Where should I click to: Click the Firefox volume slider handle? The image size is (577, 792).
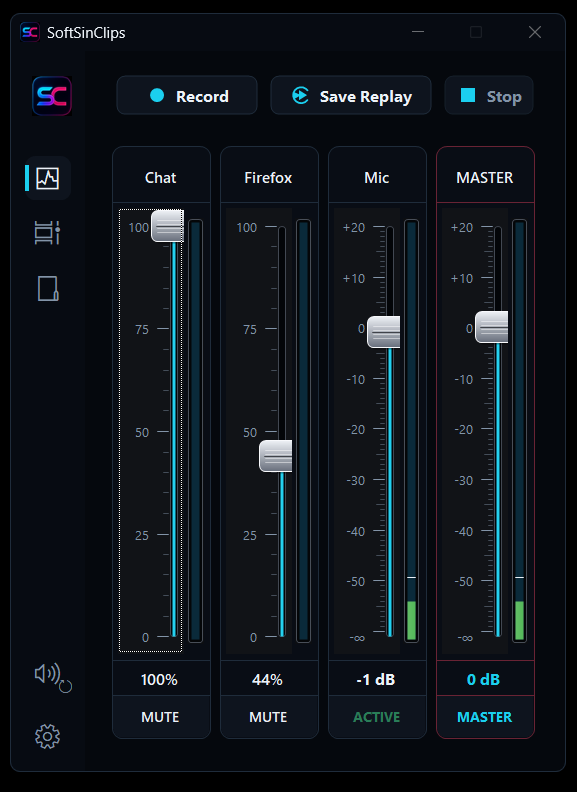[275, 456]
